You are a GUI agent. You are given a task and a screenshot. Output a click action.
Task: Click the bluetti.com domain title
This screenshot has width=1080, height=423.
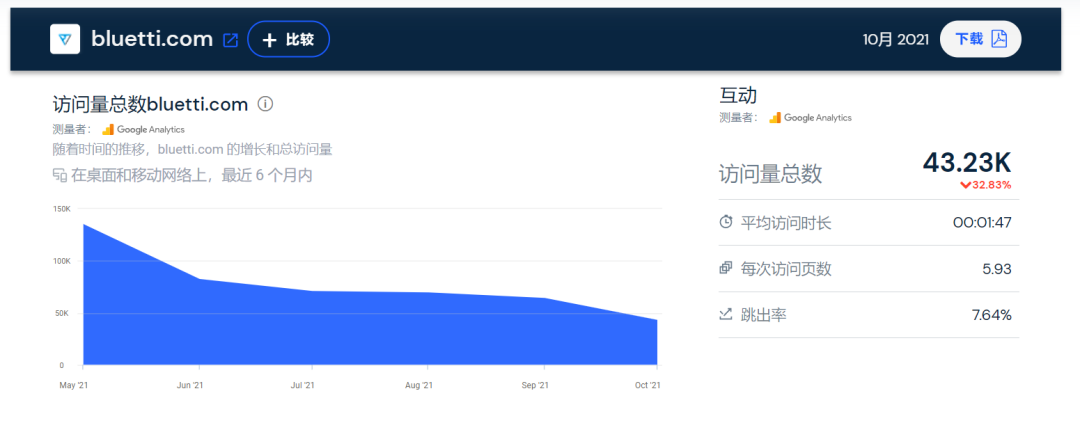pyautogui.click(x=152, y=39)
